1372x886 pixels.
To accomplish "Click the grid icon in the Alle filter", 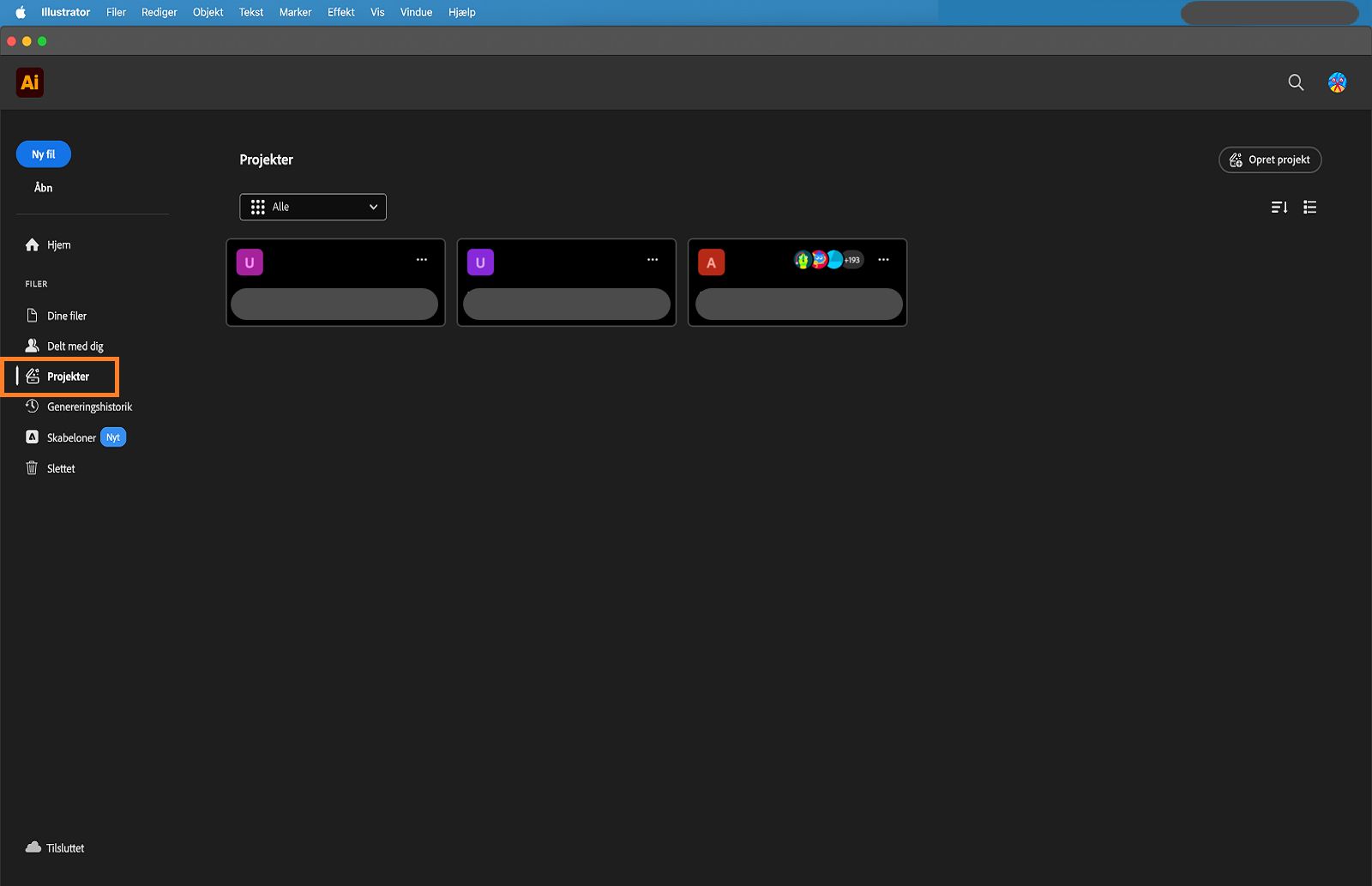I will click(258, 207).
